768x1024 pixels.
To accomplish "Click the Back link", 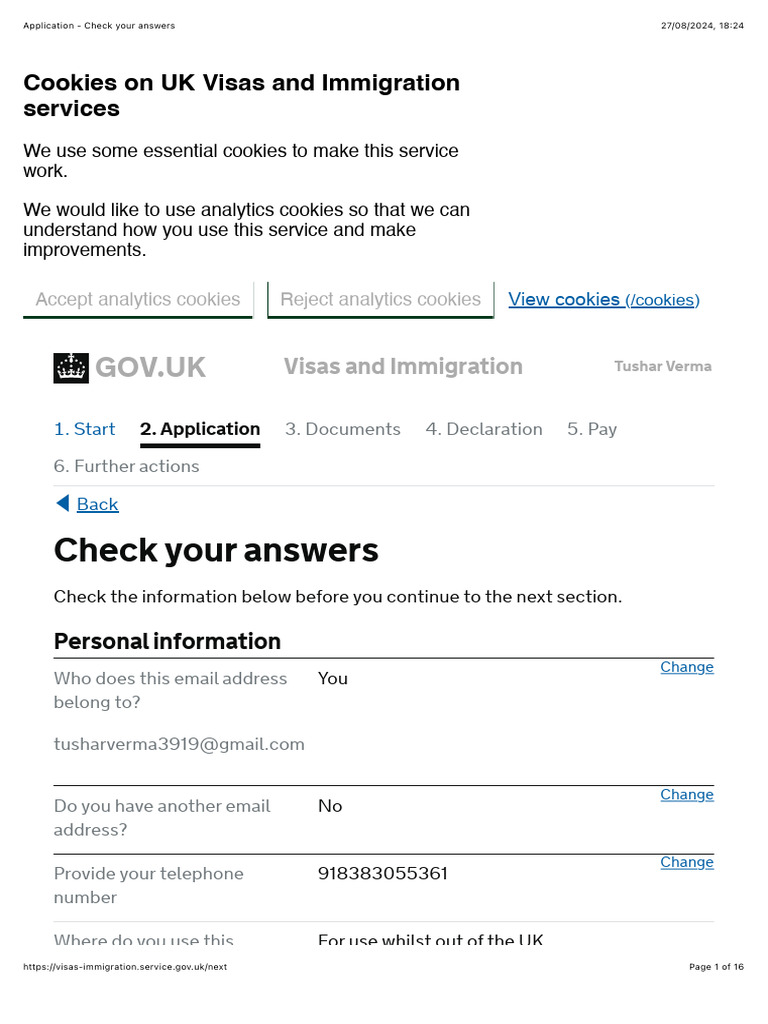I will [98, 504].
